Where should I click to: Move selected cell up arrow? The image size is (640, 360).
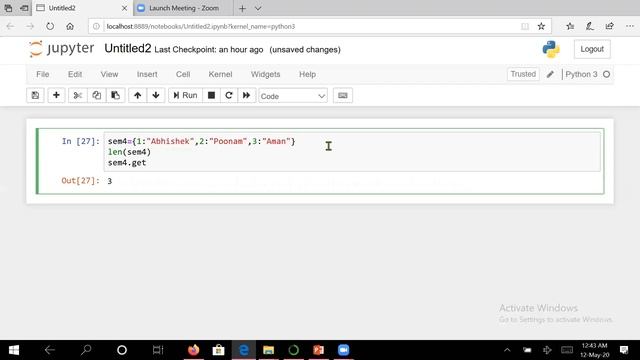click(138, 96)
